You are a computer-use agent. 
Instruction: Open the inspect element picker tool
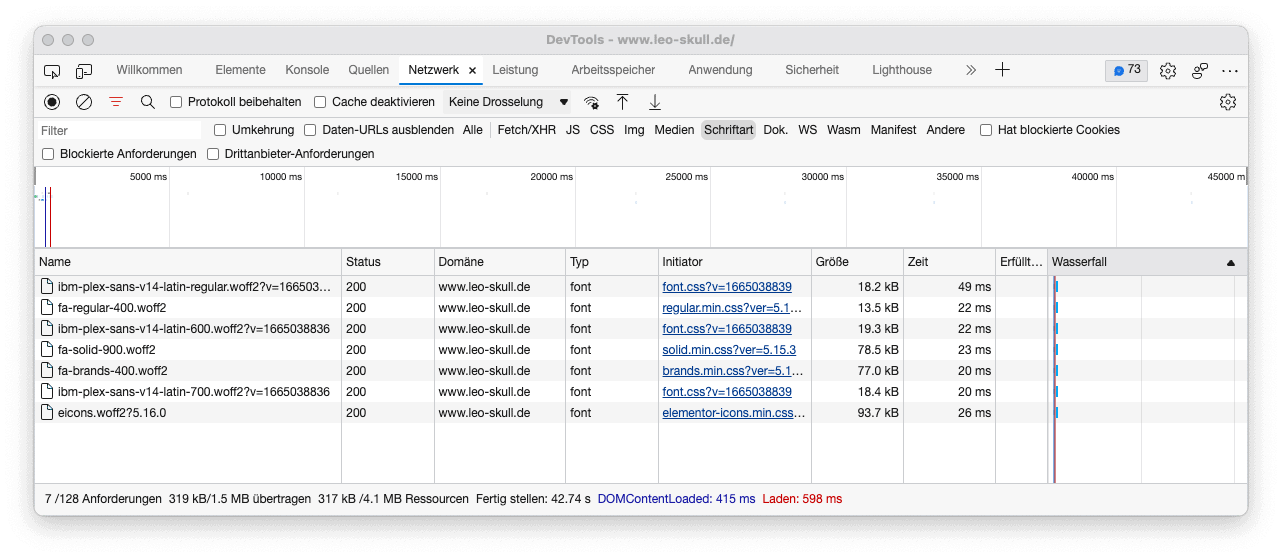pyautogui.click(x=52, y=71)
